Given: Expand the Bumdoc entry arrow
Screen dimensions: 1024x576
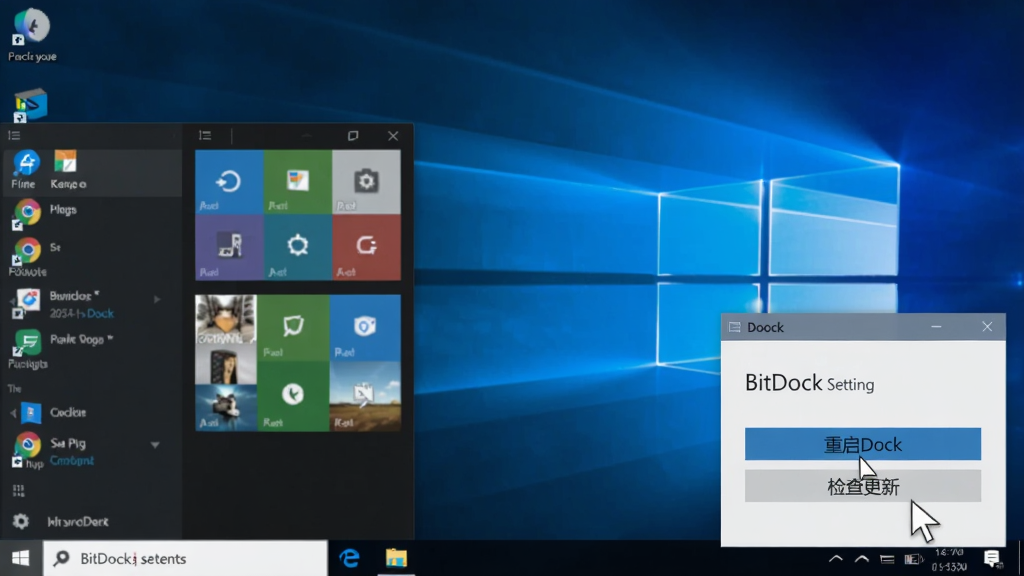Looking at the screenshot, I should (157, 299).
